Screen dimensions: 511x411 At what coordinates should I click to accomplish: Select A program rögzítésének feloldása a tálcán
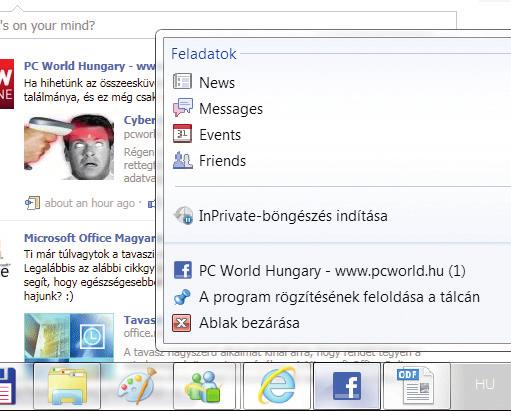tap(338, 297)
